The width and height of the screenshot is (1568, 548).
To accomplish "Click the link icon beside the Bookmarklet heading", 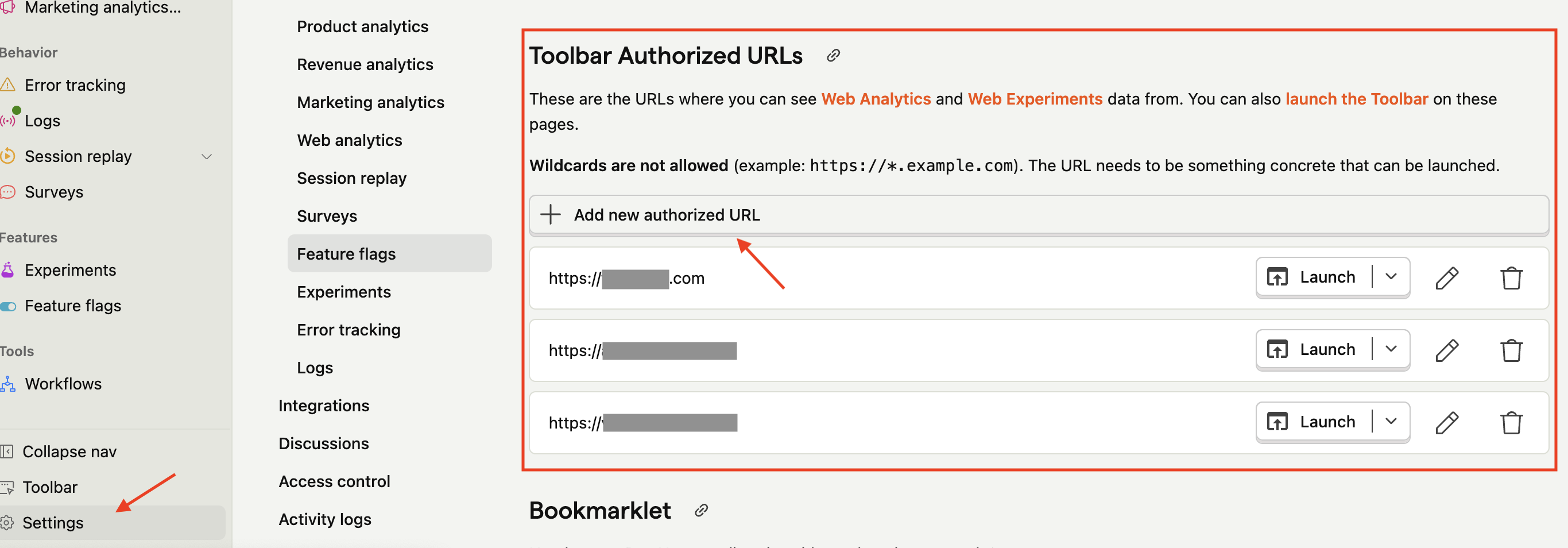I will point(701,510).
